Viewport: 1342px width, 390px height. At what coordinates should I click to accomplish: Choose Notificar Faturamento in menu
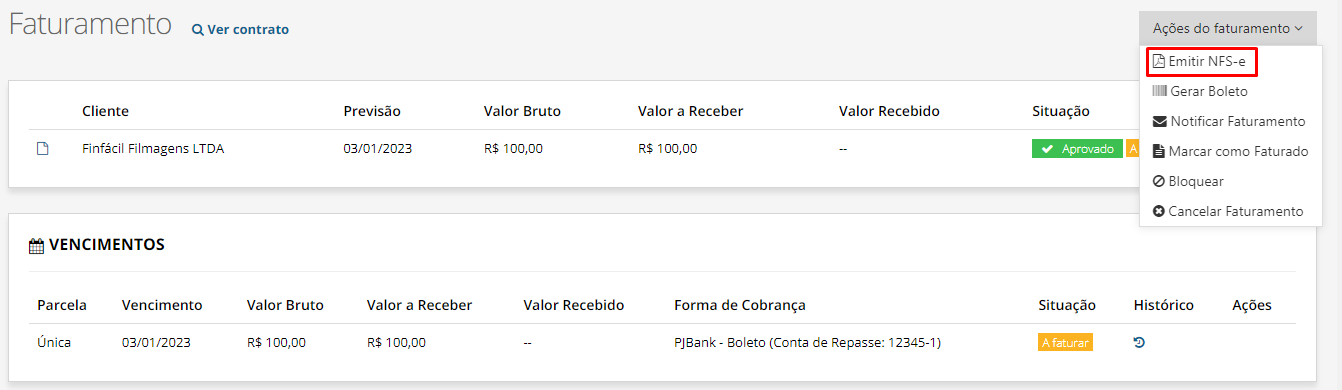(x=1231, y=121)
